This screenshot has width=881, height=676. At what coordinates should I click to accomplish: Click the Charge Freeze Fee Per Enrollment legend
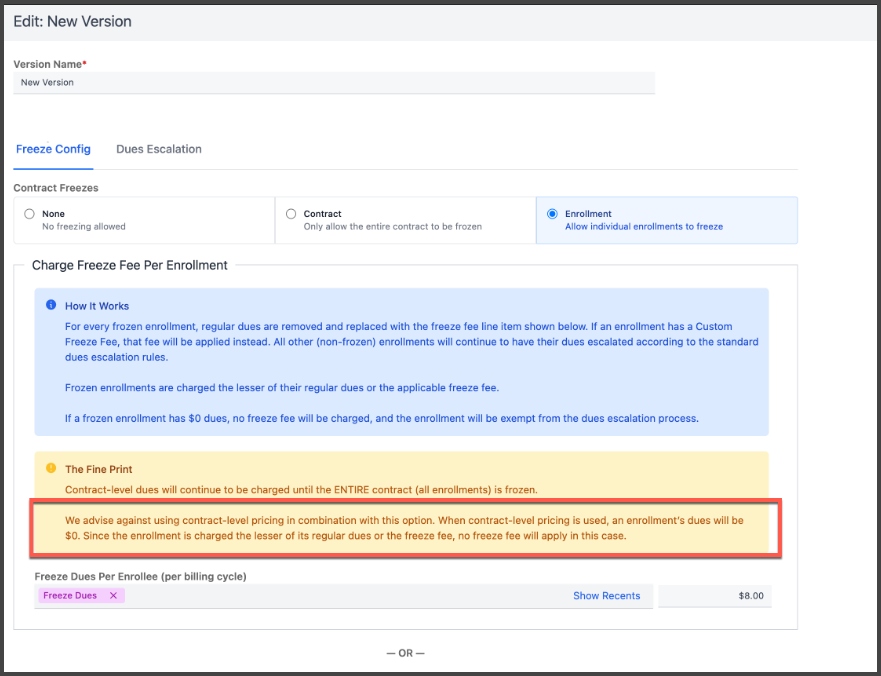coord(130,265)
